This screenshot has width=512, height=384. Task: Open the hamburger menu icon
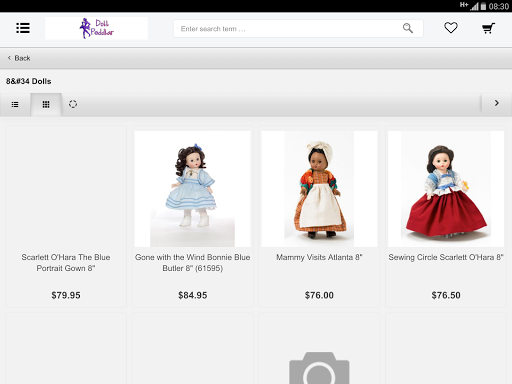(x=23, y=28)
